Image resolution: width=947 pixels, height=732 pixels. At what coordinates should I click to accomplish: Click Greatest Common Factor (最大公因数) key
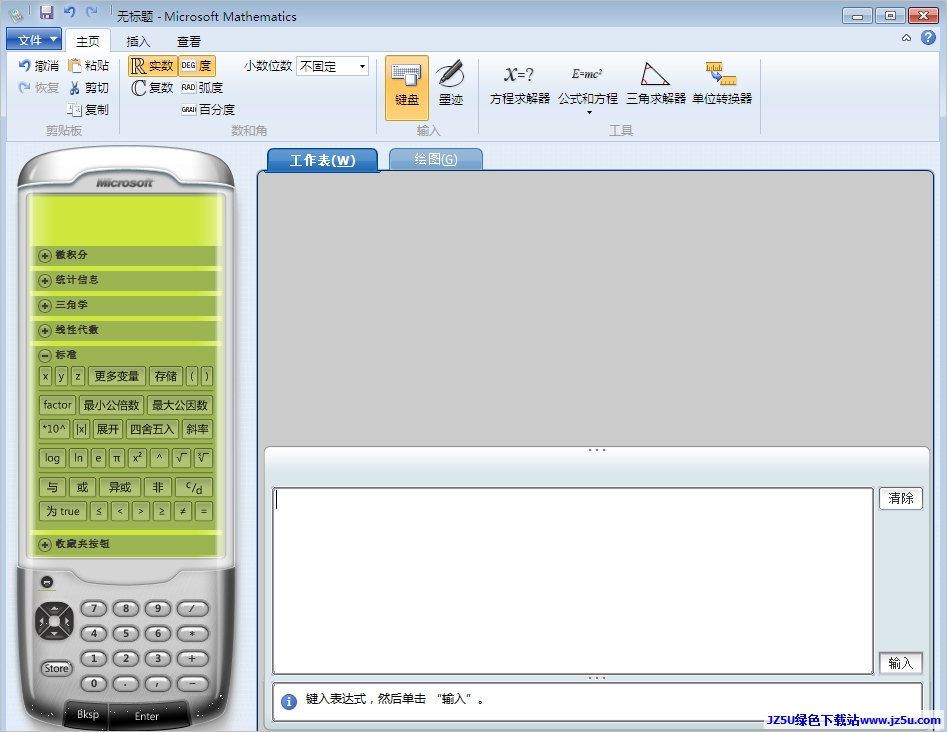(x=180, y=405)
